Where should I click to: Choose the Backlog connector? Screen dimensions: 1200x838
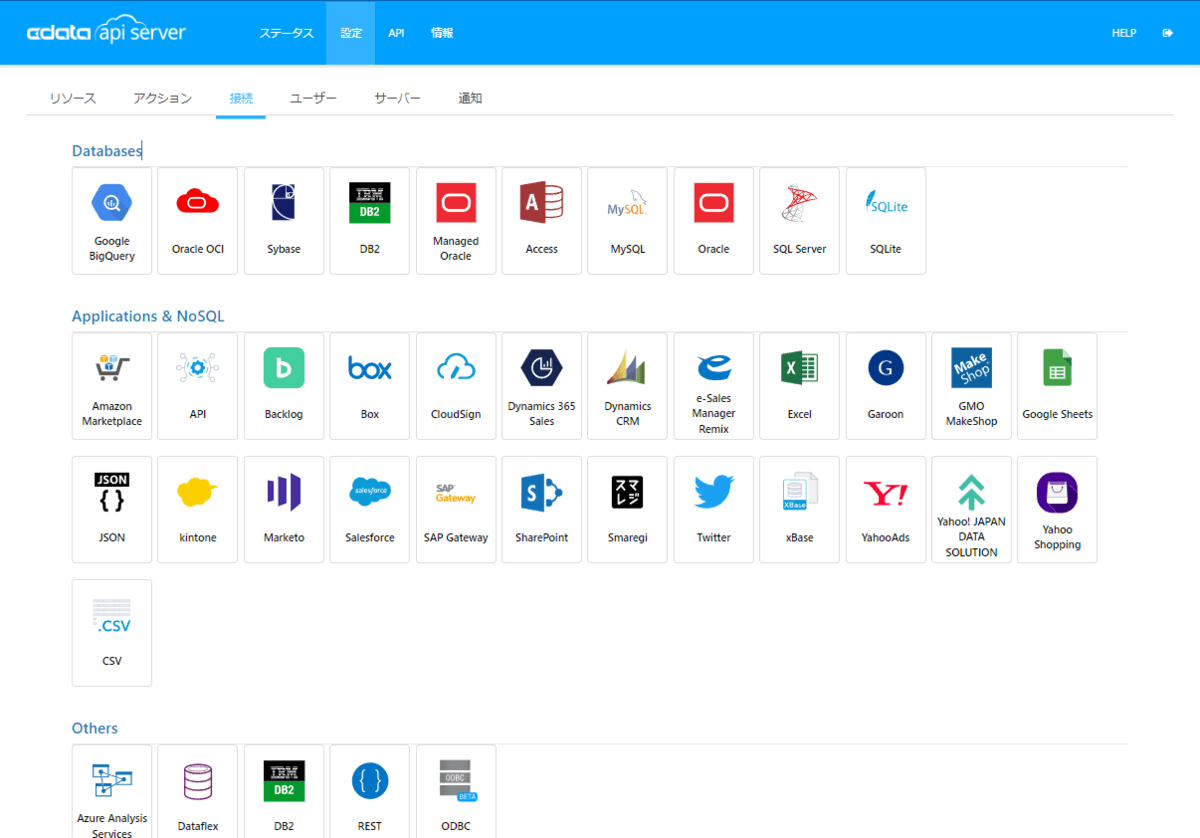[284, 386]
